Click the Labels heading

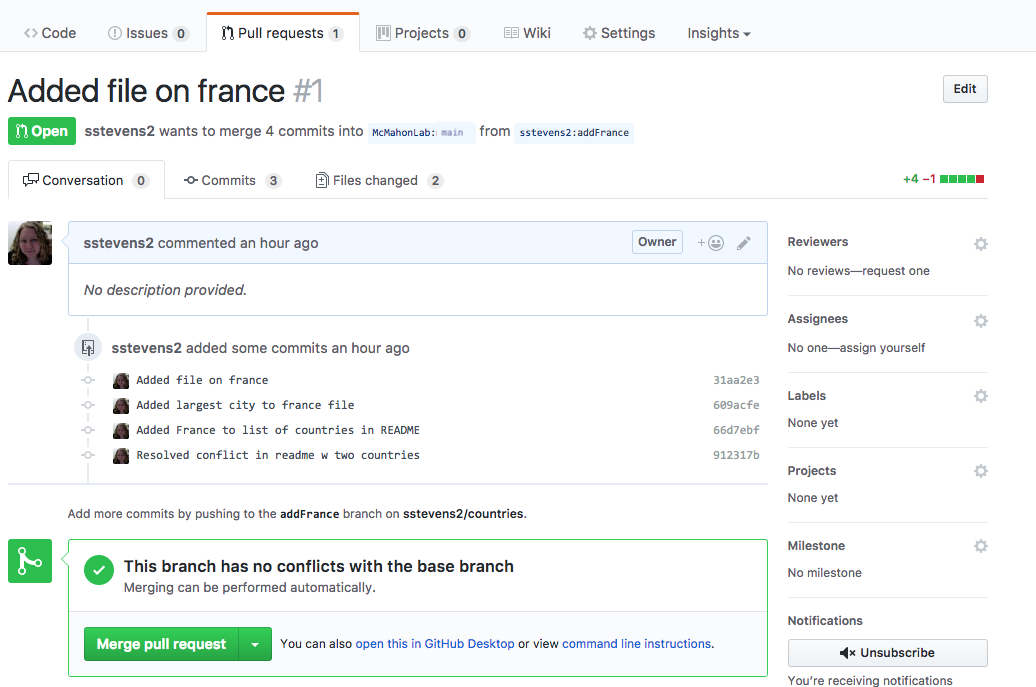click(807, 396)
